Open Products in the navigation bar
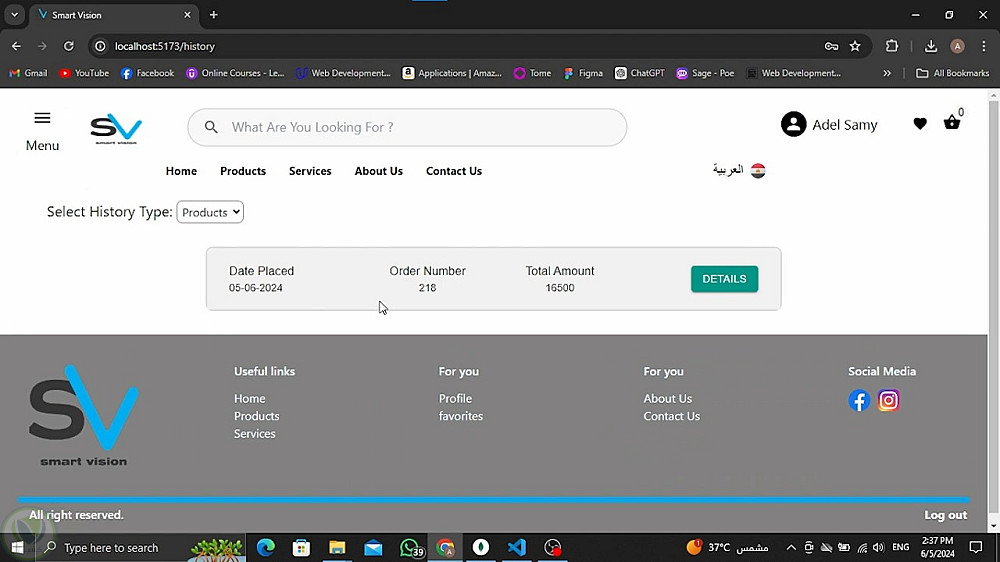This screenshot has width=1000, height=562. point(243,171)
